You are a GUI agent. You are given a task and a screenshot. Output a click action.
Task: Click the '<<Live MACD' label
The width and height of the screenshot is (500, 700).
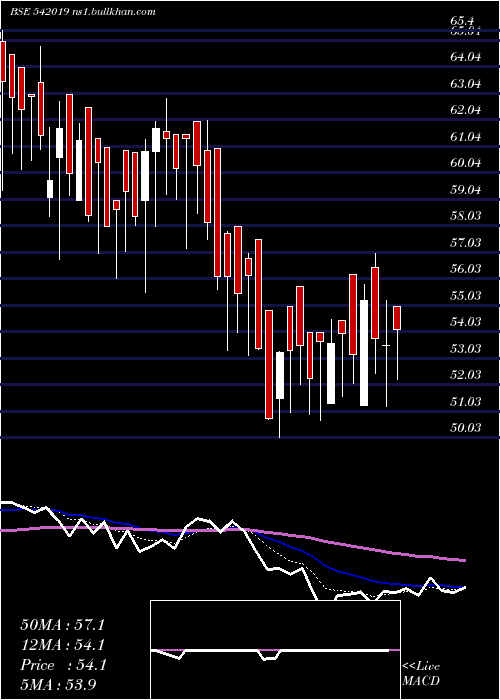[x=421, y=674]
